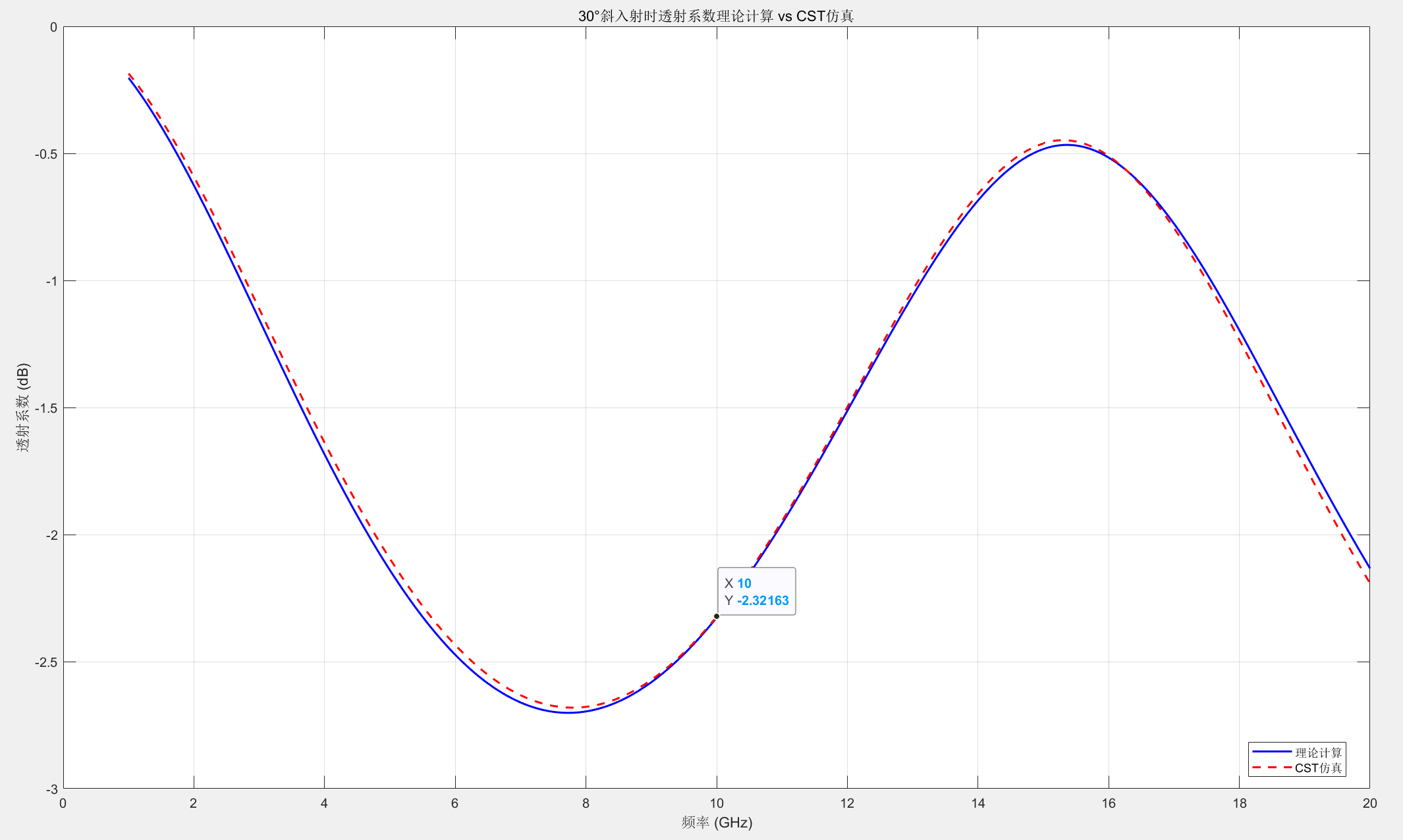Image resolution: width=1403 pixels, height=840 pixels.
Task: Click the x-axis tick label 4
Action: pos(324,803)
